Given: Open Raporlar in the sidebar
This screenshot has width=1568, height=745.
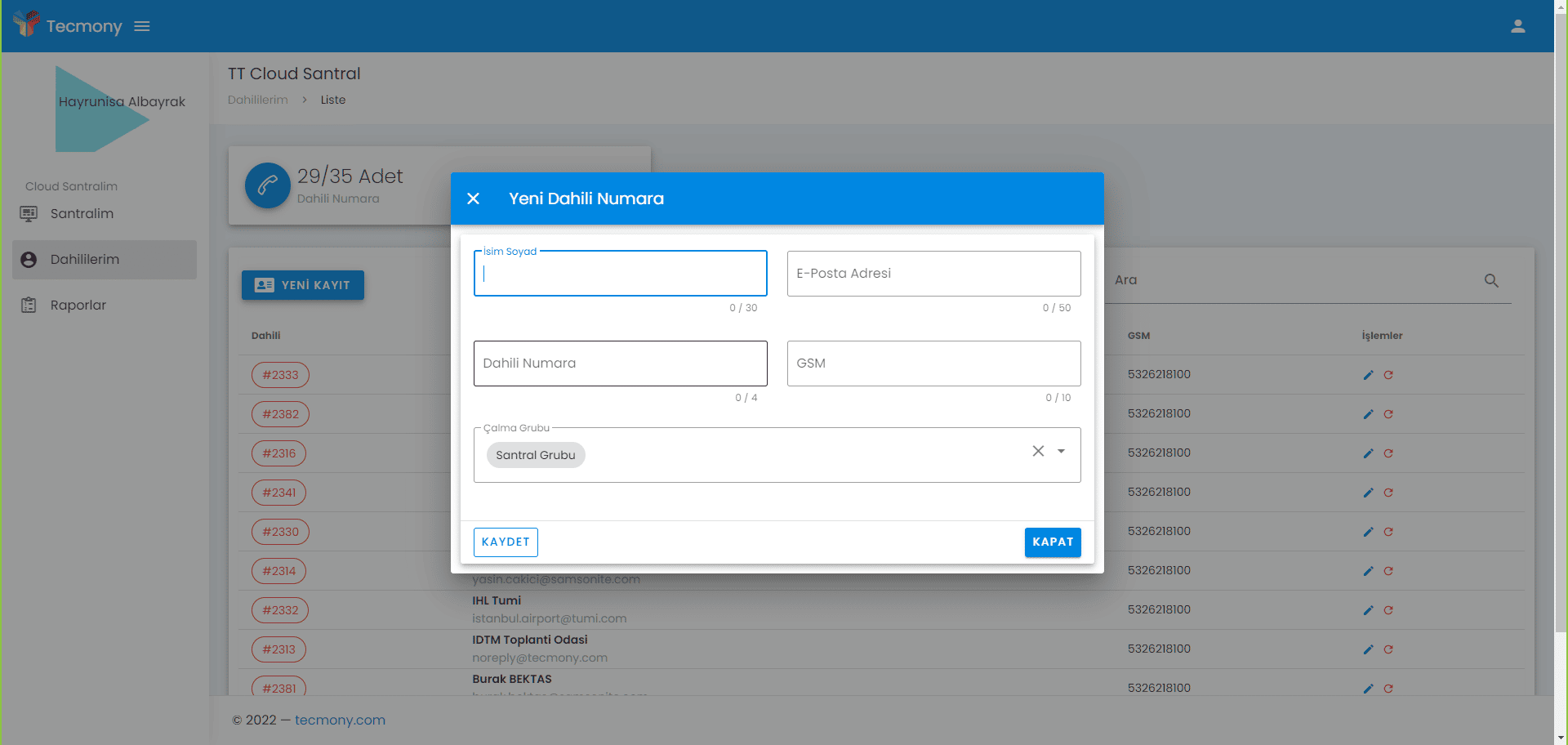Looking at the screenshot, I should (x=105, y=305).
